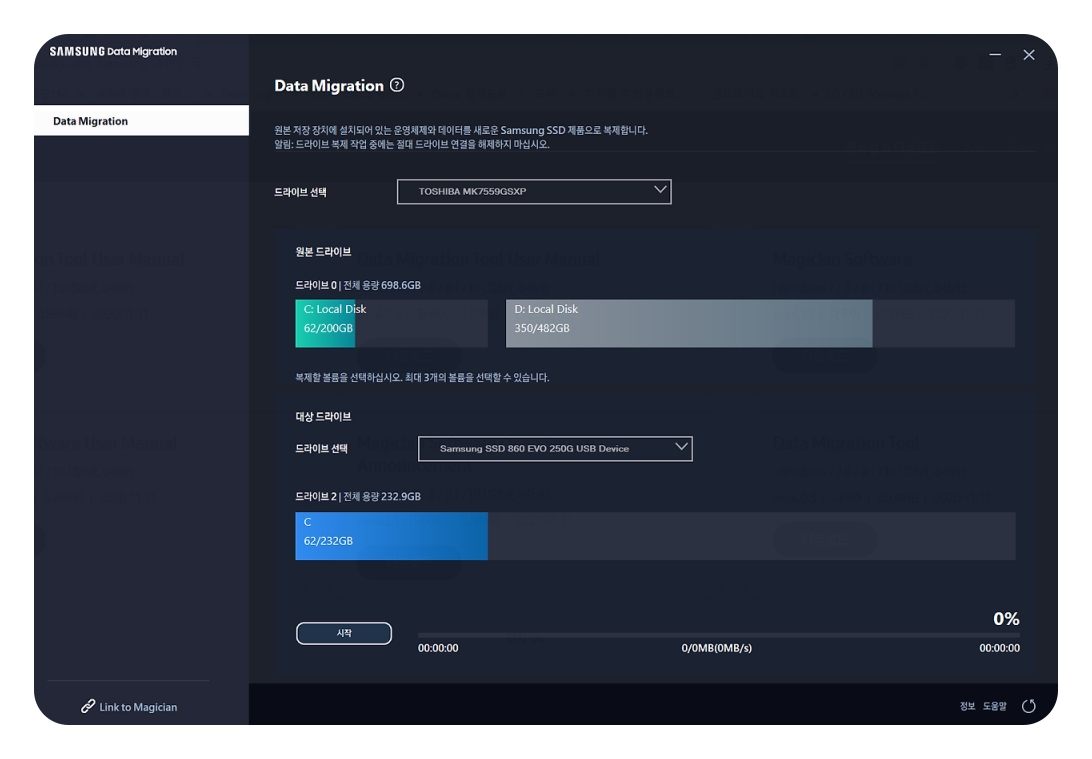Viewport: 1092px width, 759px height.
Task: Click the 시작 start button
Action: pyautogui.click(x=344, y=633)
